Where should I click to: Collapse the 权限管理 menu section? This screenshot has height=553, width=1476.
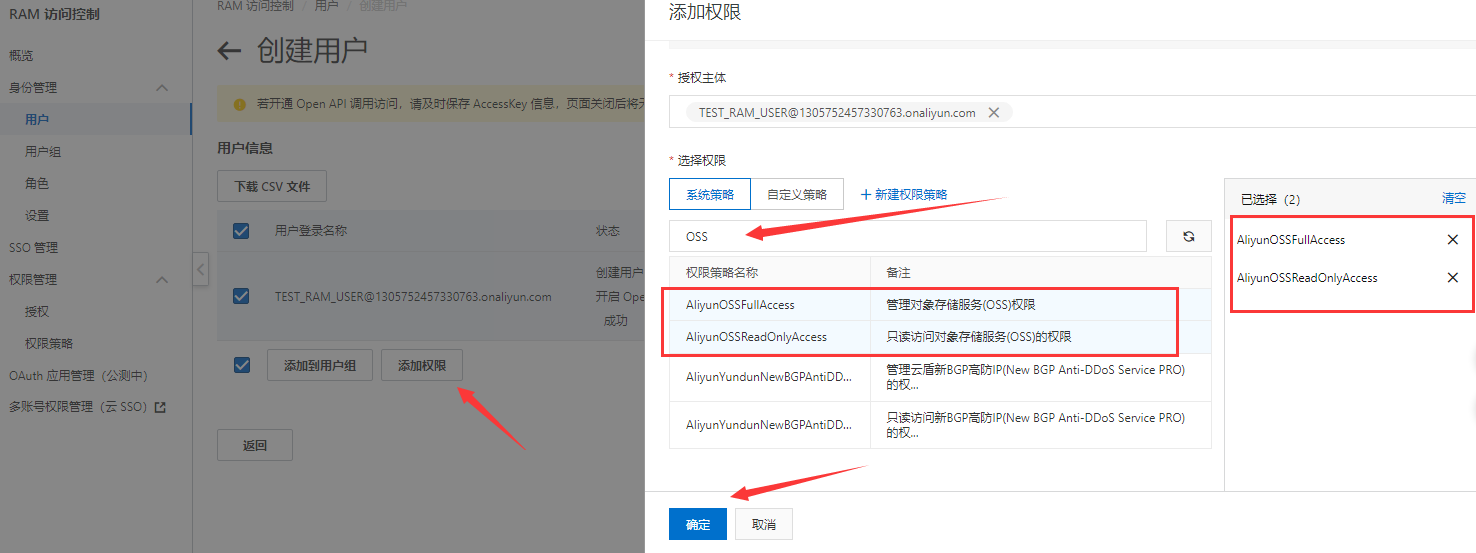click(163, 280)
